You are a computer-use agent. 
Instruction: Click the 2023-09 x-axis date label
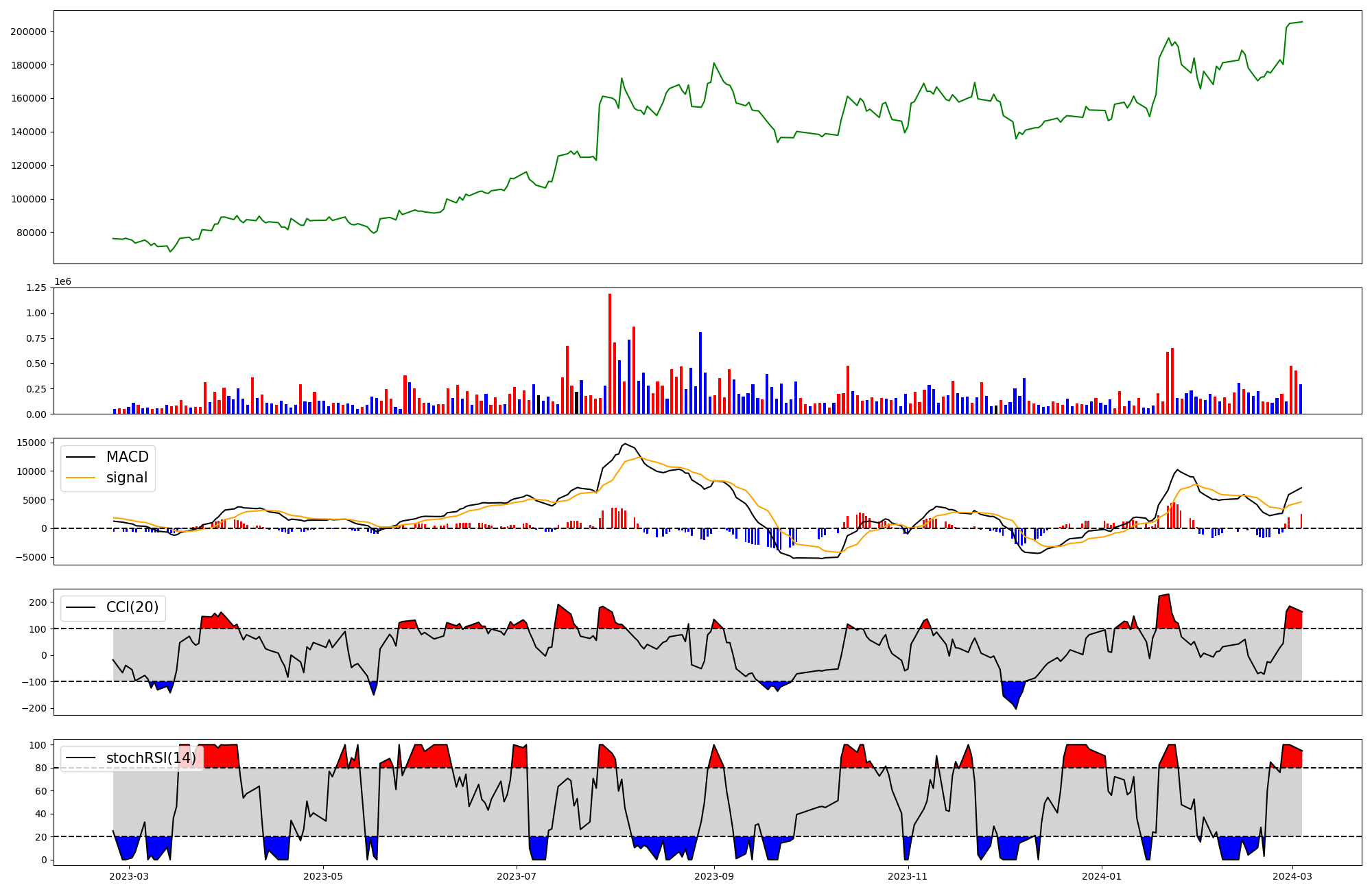click(714, 876)
